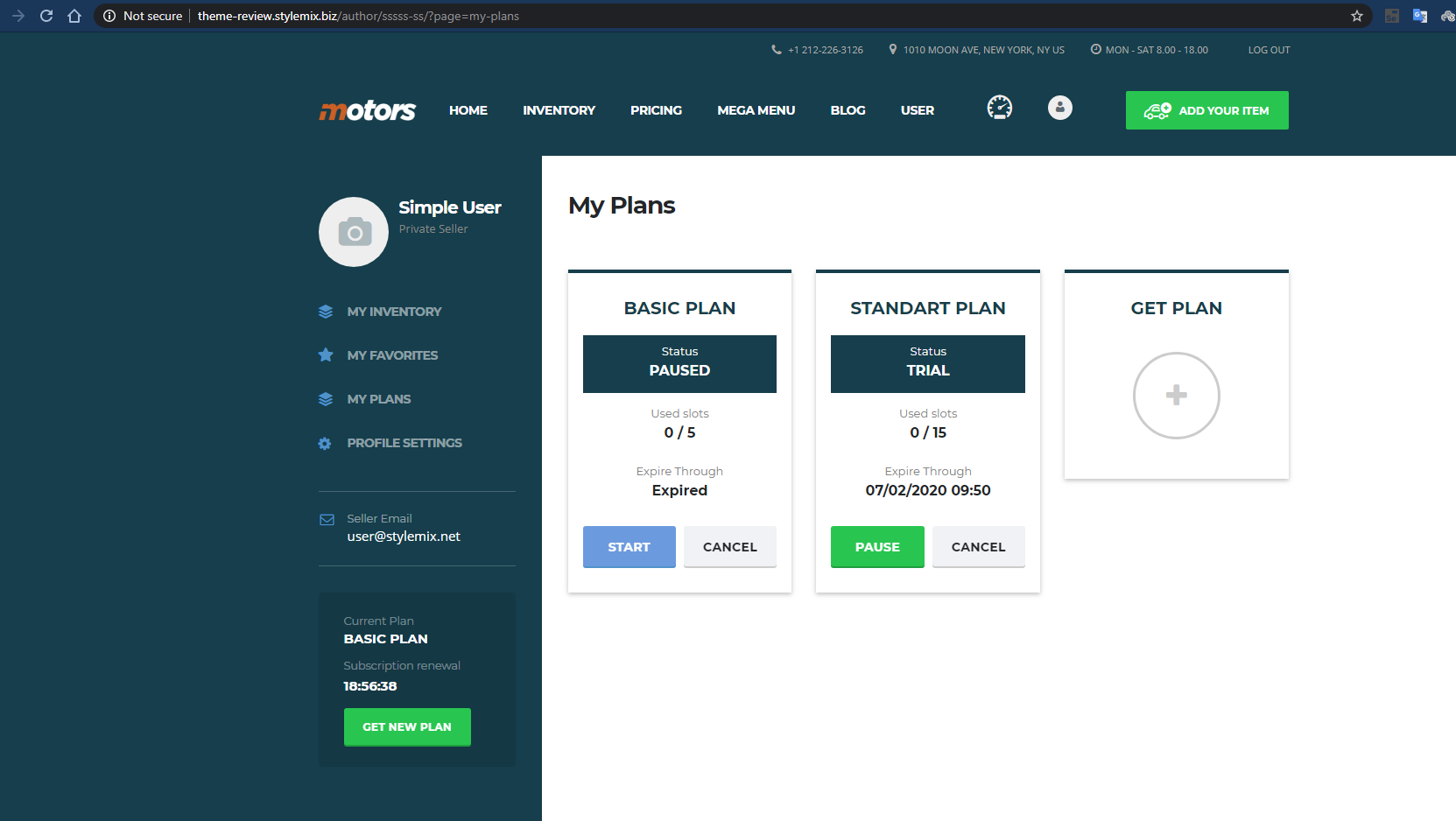Click the Log Out link

pos(1269,50)
